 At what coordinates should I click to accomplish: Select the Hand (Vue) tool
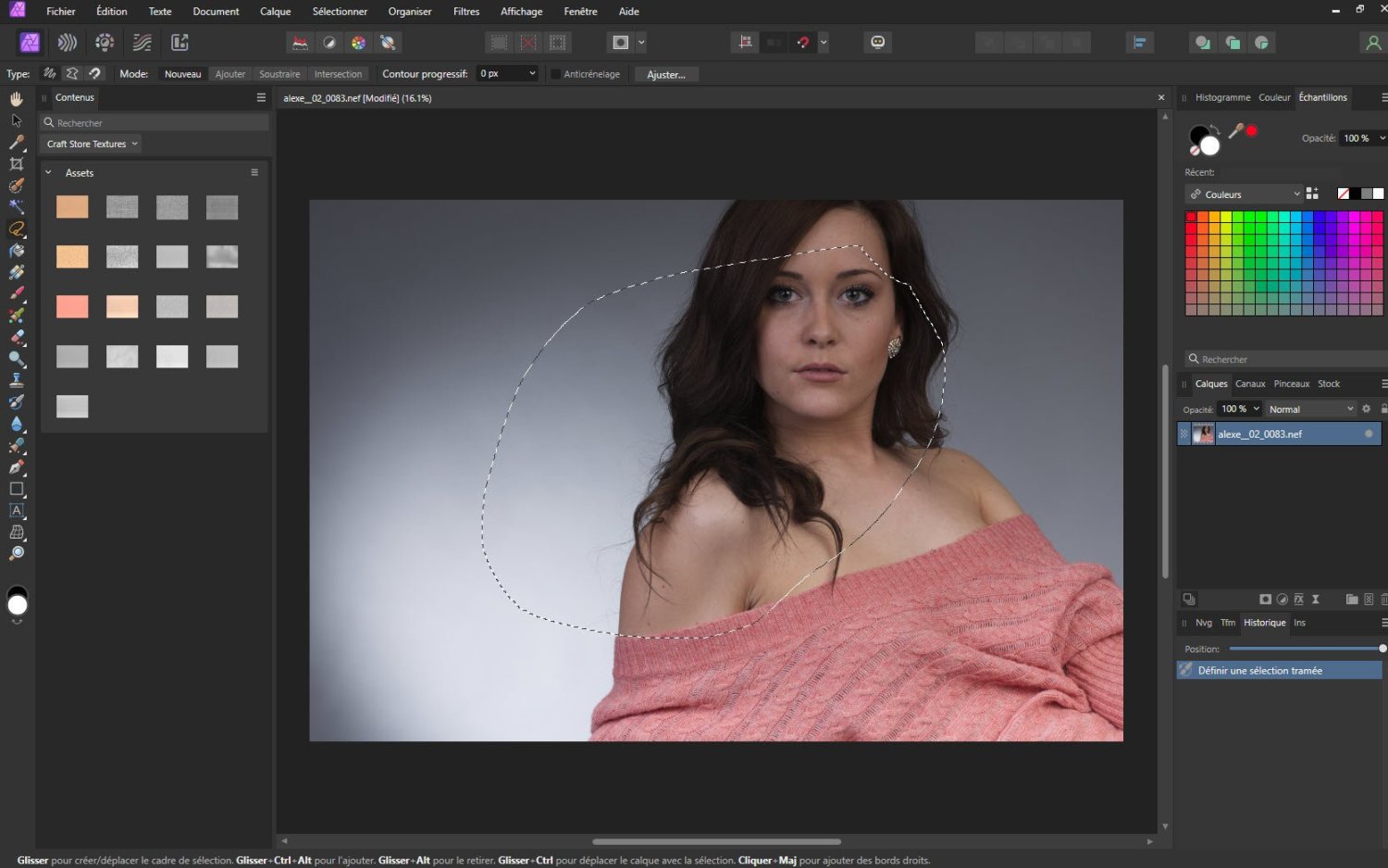coord(16,99)
